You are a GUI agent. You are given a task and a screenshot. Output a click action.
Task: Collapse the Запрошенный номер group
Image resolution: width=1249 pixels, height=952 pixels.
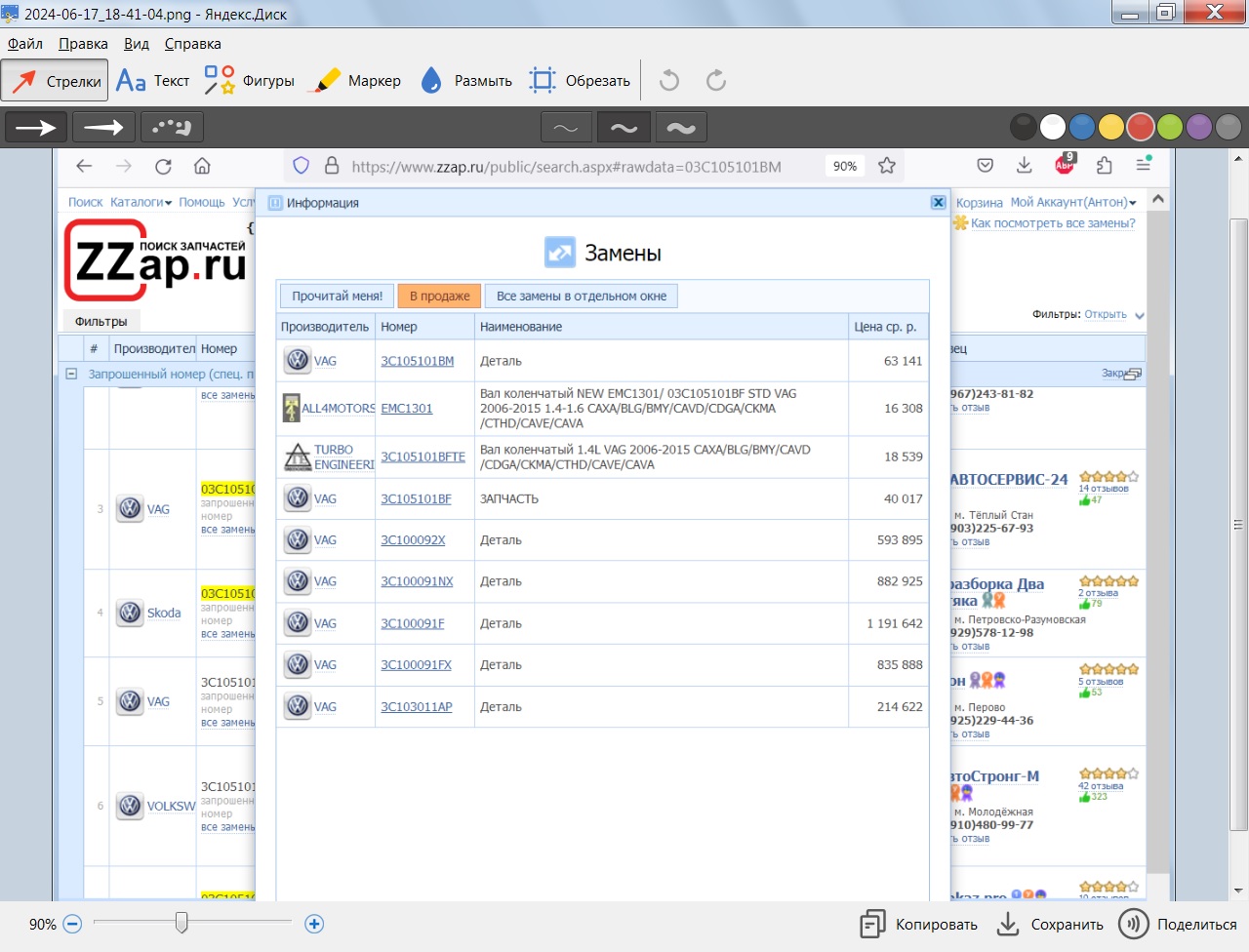click(x=71, y=374)
